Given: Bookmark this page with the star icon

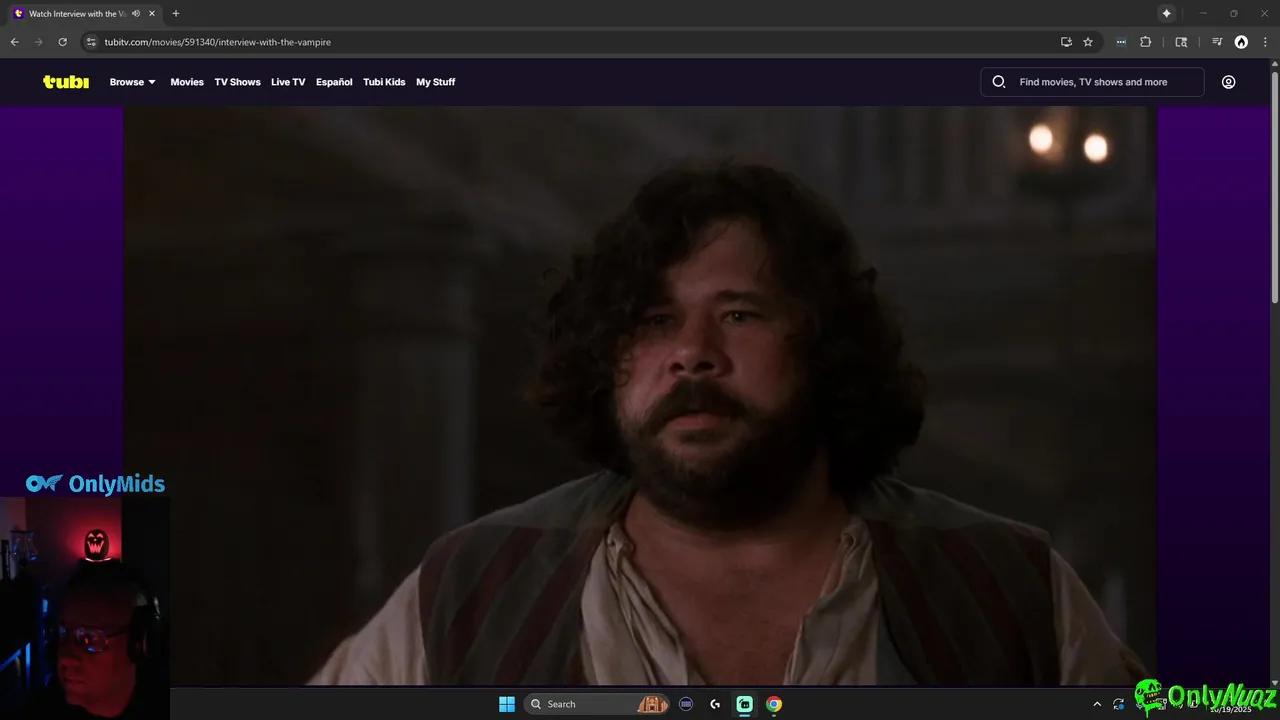Looking at the screenshot, I should tap(1088, 42).
